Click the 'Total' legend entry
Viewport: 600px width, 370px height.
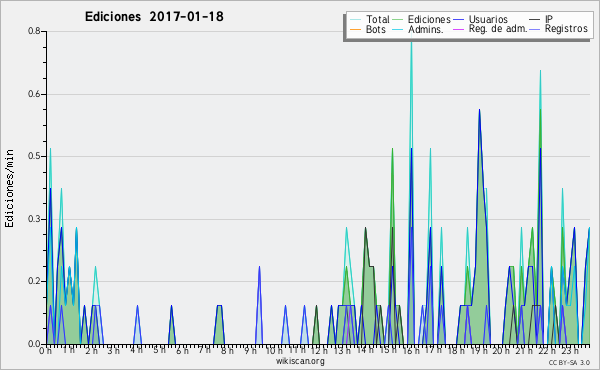[x=370, y=19]
